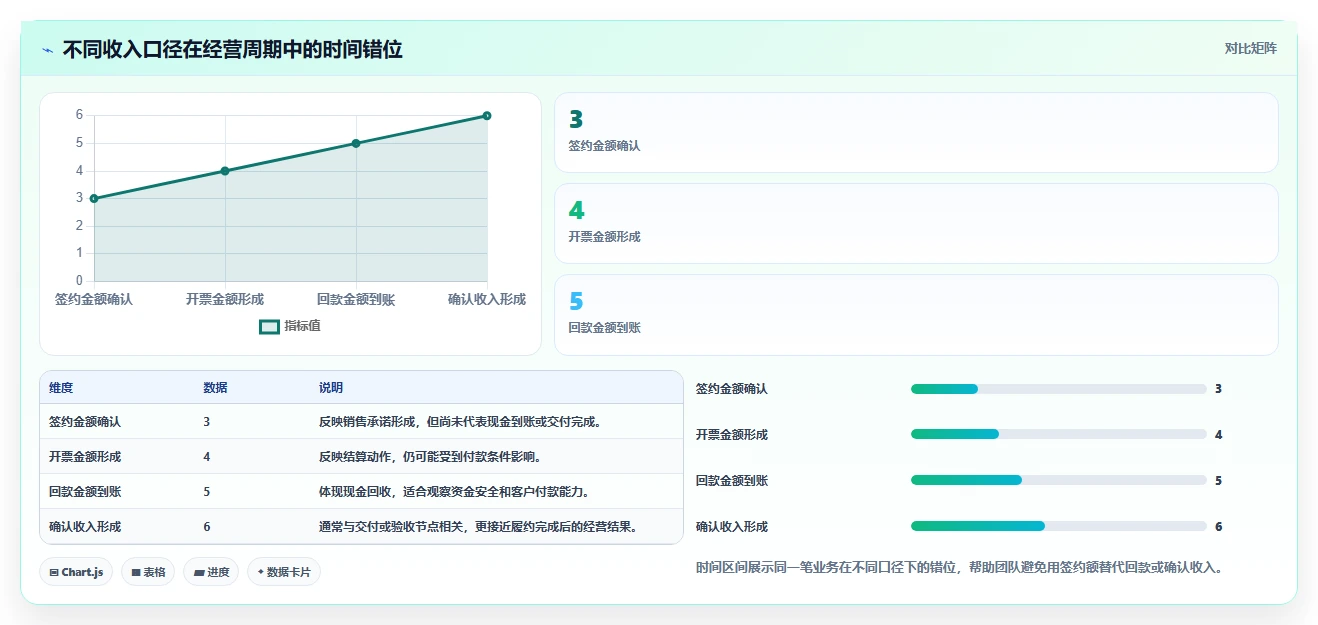Click the chart data point for 开票金额形成
This screenshot has width=1318, height=625.
[x=225, y=171]
